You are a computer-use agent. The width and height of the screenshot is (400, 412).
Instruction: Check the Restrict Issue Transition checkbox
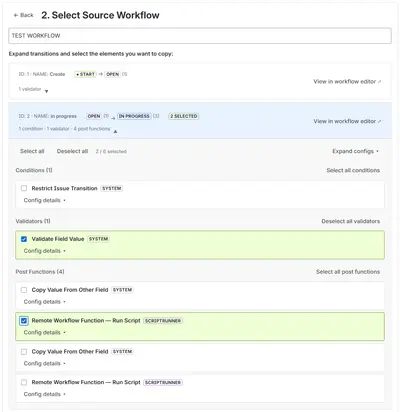tap(24, 188)
